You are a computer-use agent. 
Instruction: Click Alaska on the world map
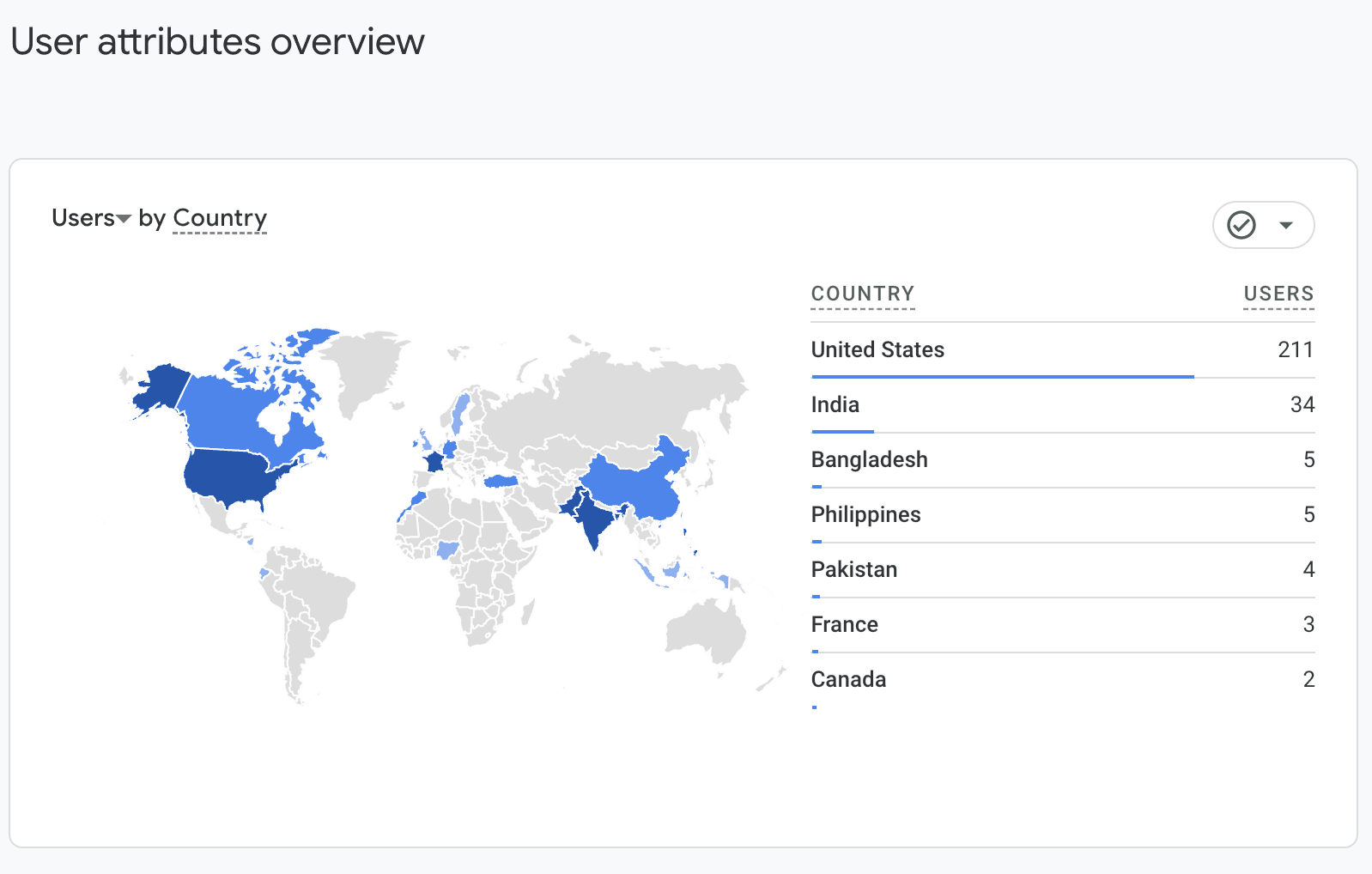161,386
